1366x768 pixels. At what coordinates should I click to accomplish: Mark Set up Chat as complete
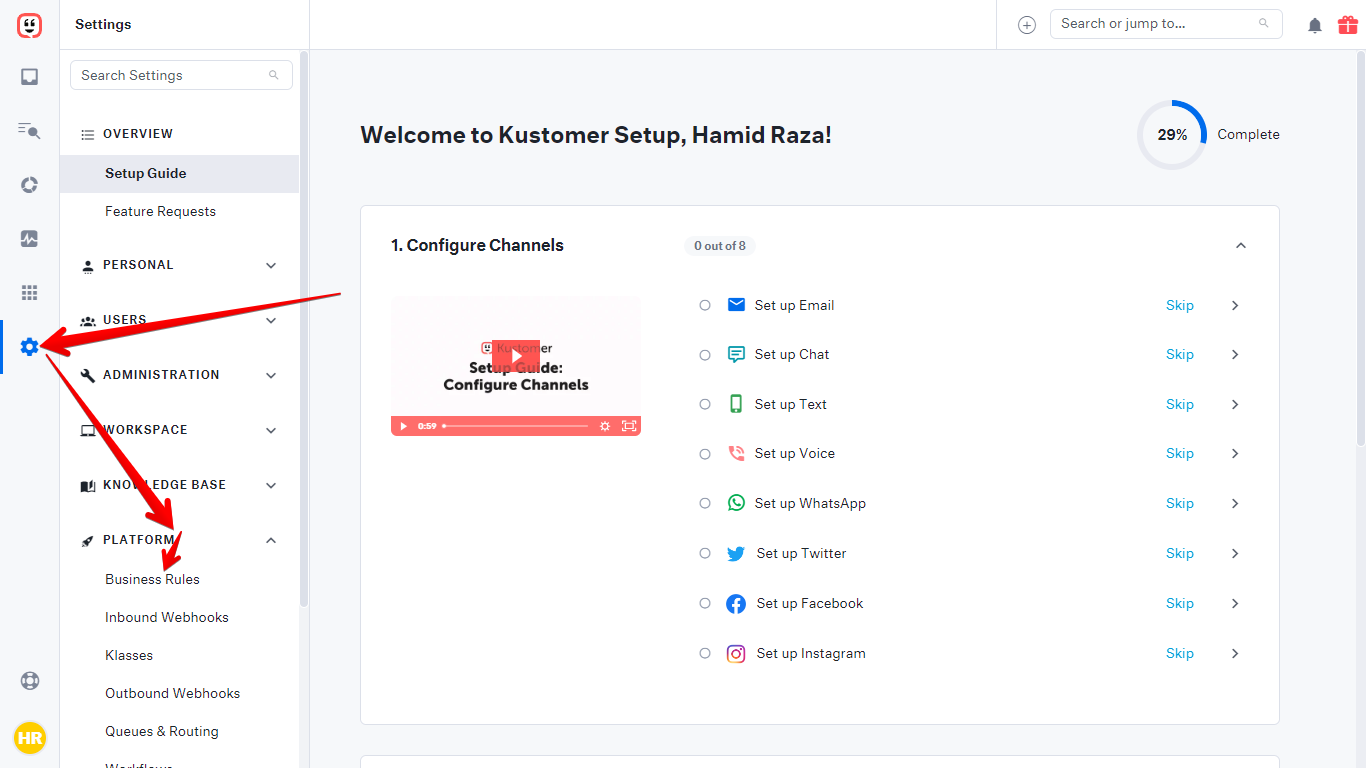(x=705, y=355)
